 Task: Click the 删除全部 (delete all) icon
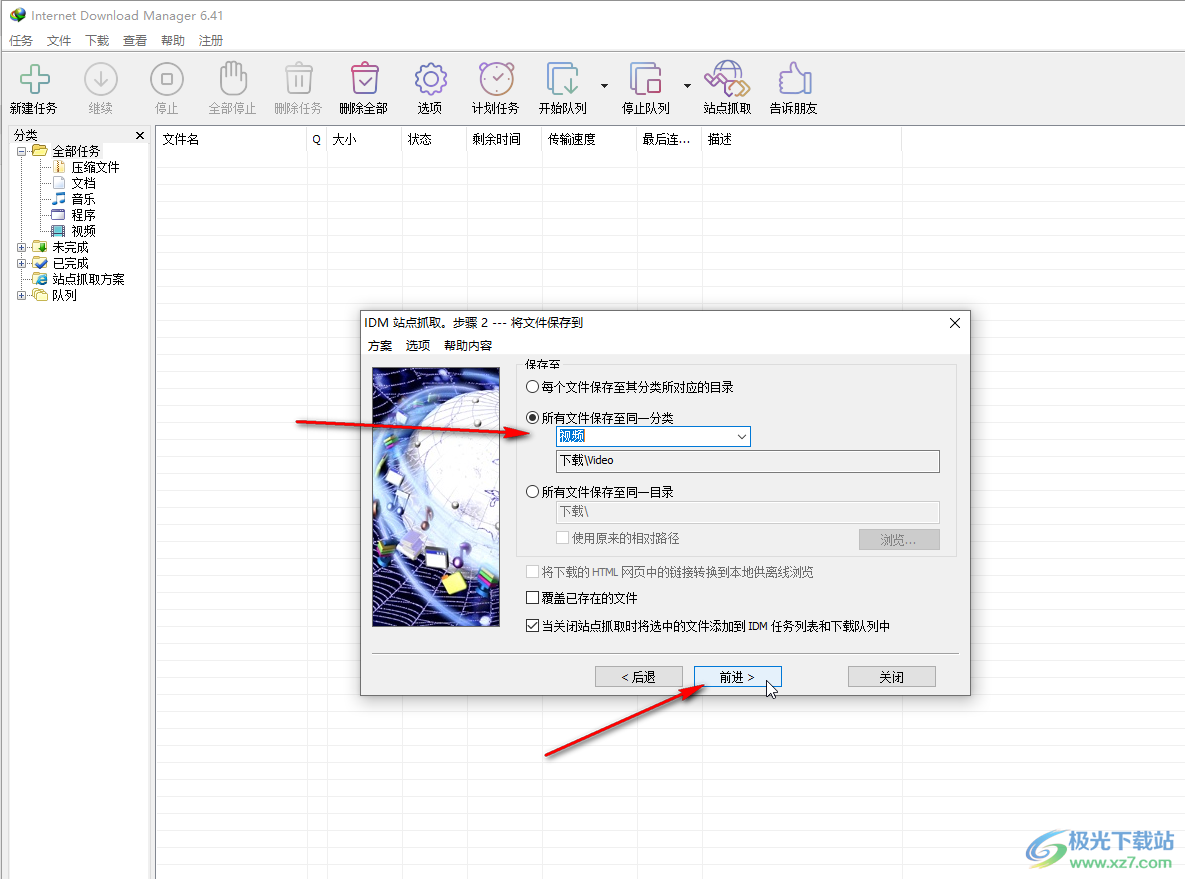click(x=364, y=79)
